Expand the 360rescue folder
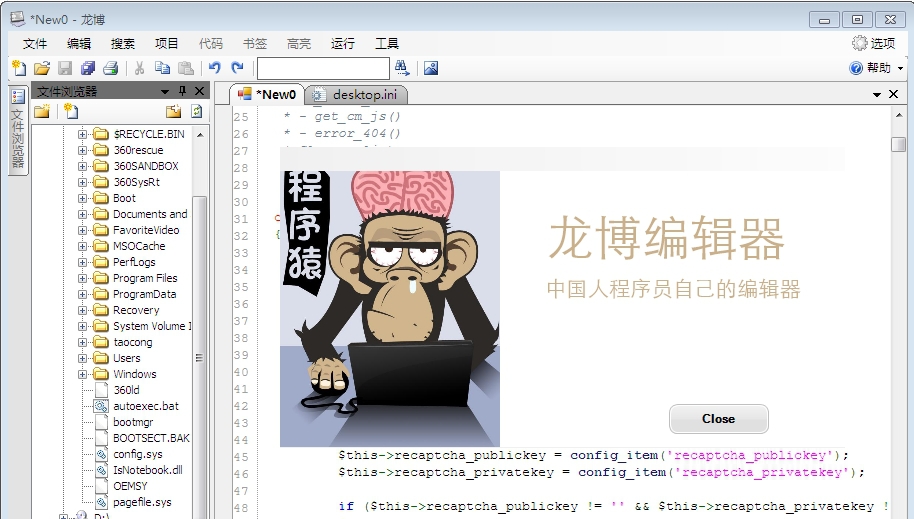Viewport: 914px width, 519px height. pos(82,150)
